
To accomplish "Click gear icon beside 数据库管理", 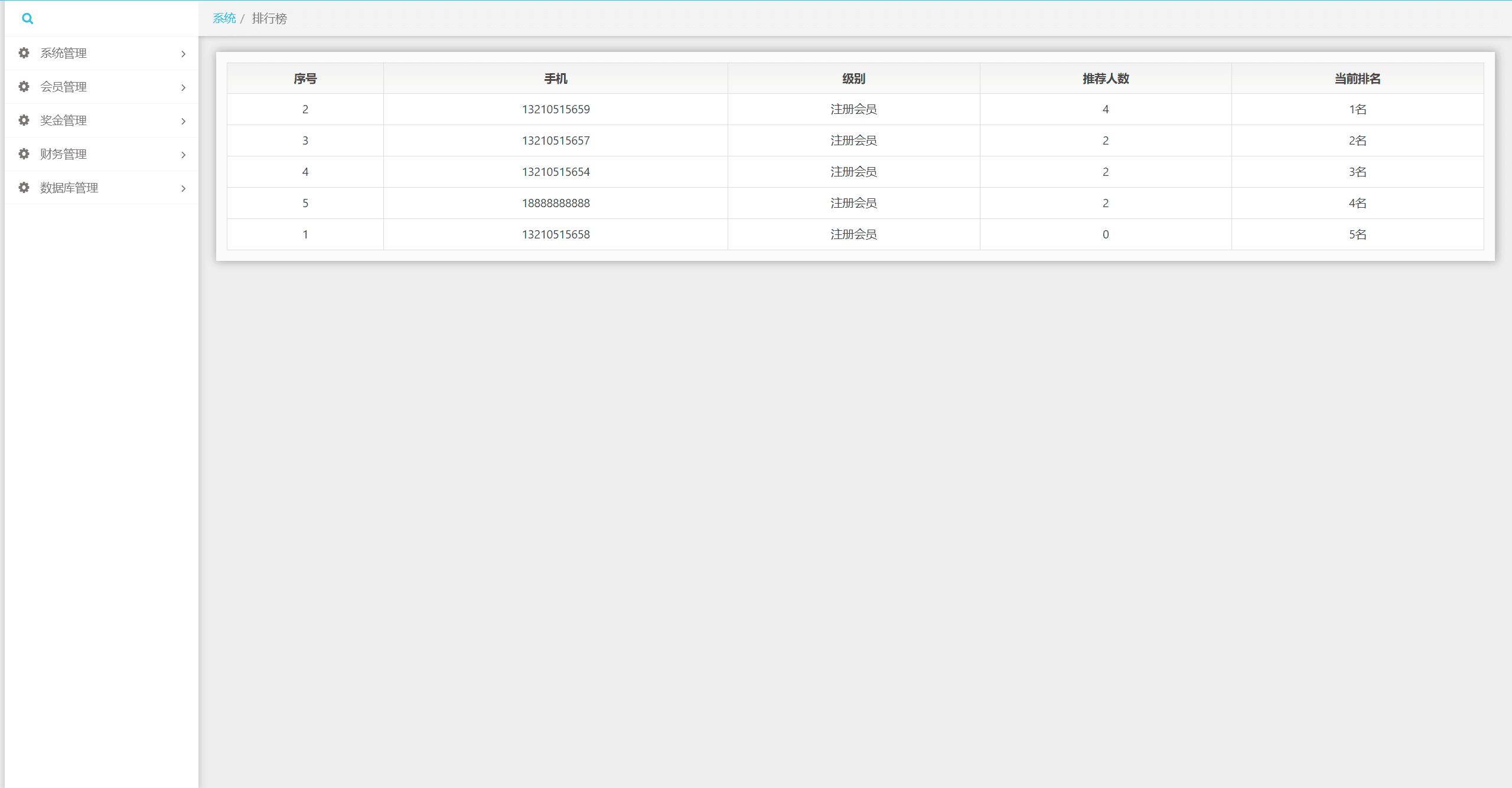I will 24,188.
